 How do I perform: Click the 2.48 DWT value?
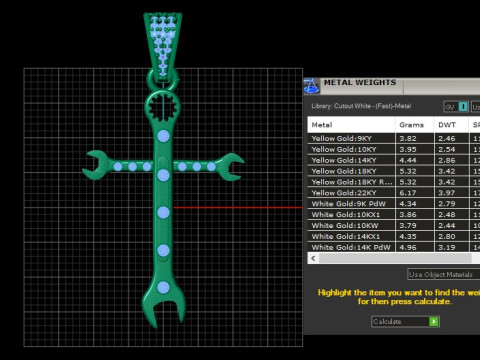[x=447, y=215]
